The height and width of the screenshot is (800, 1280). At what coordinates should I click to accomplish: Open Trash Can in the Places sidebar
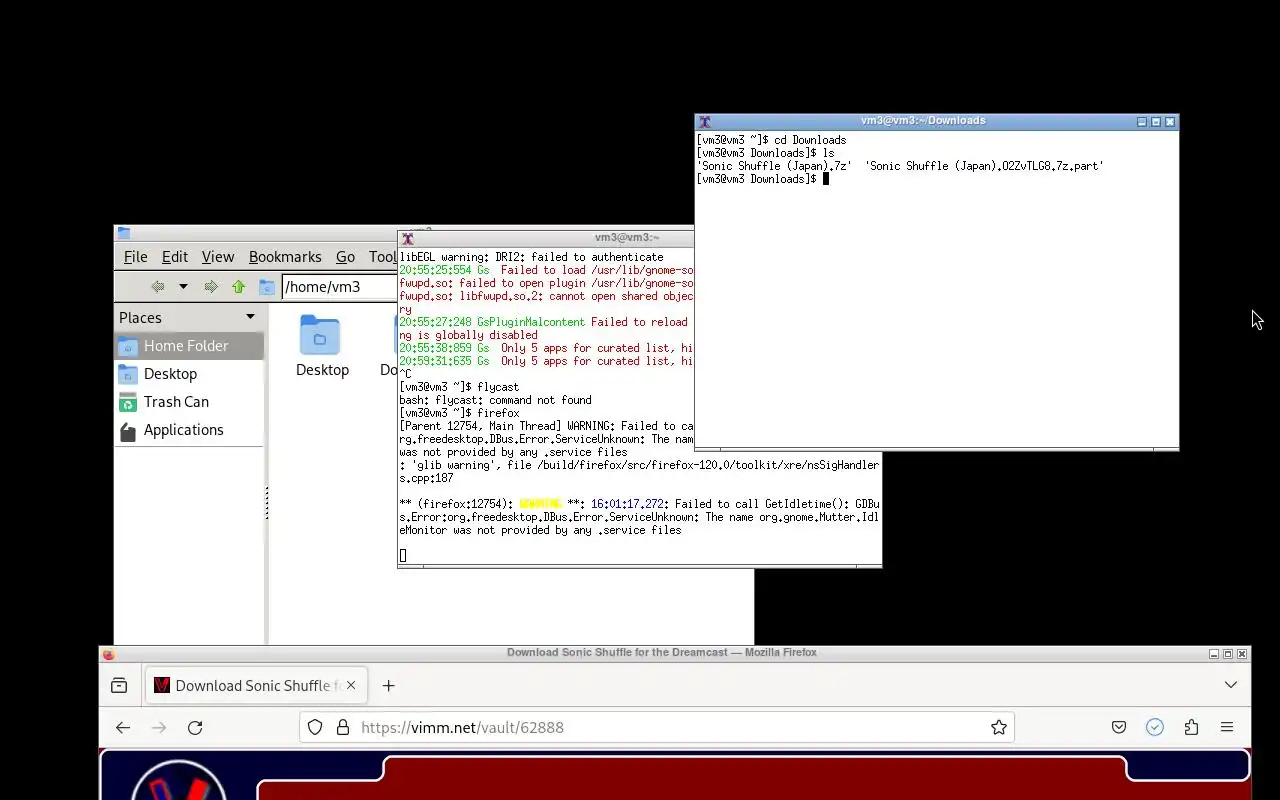tap(189, 402)
